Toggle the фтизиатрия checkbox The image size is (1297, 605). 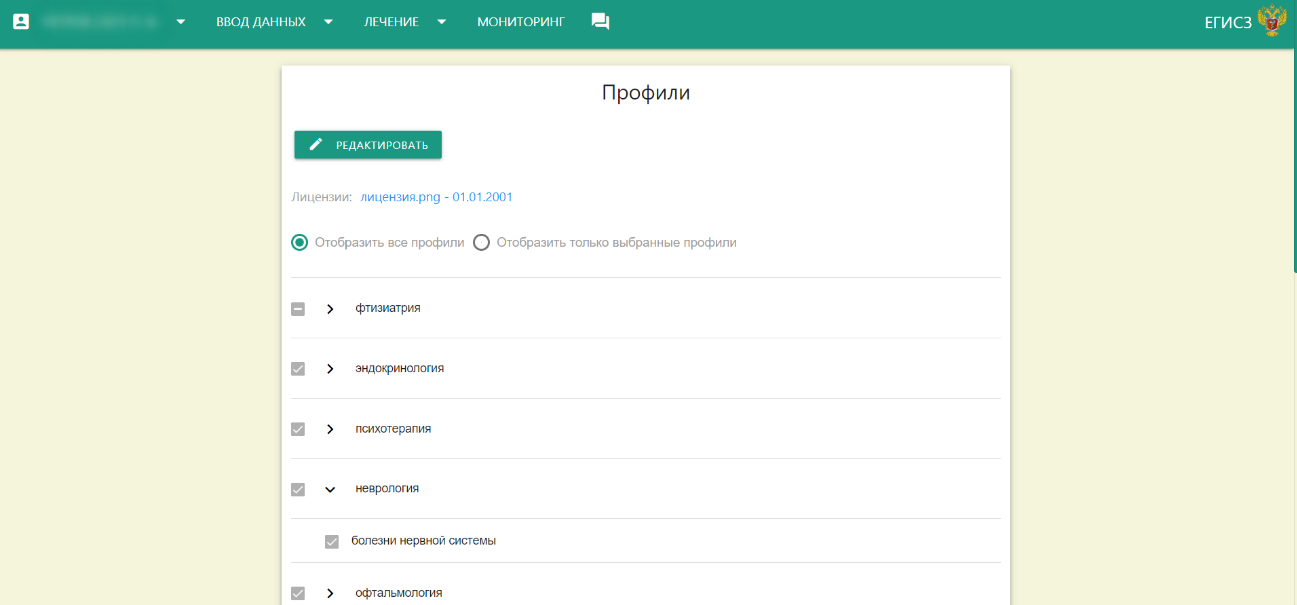[x=298, y=309]
